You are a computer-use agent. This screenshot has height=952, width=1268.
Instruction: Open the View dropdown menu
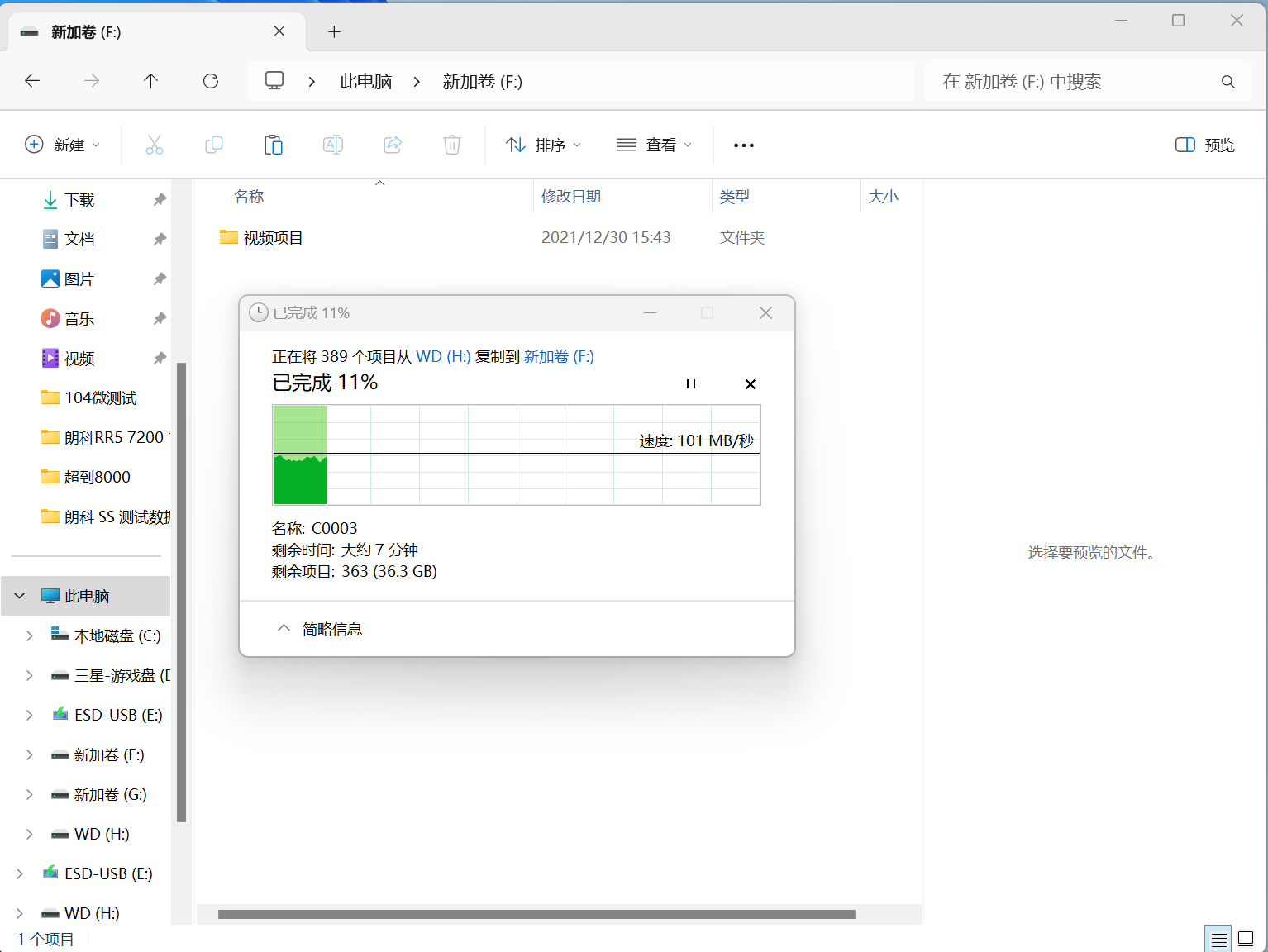pyautogui.click(x=654, y=145)
